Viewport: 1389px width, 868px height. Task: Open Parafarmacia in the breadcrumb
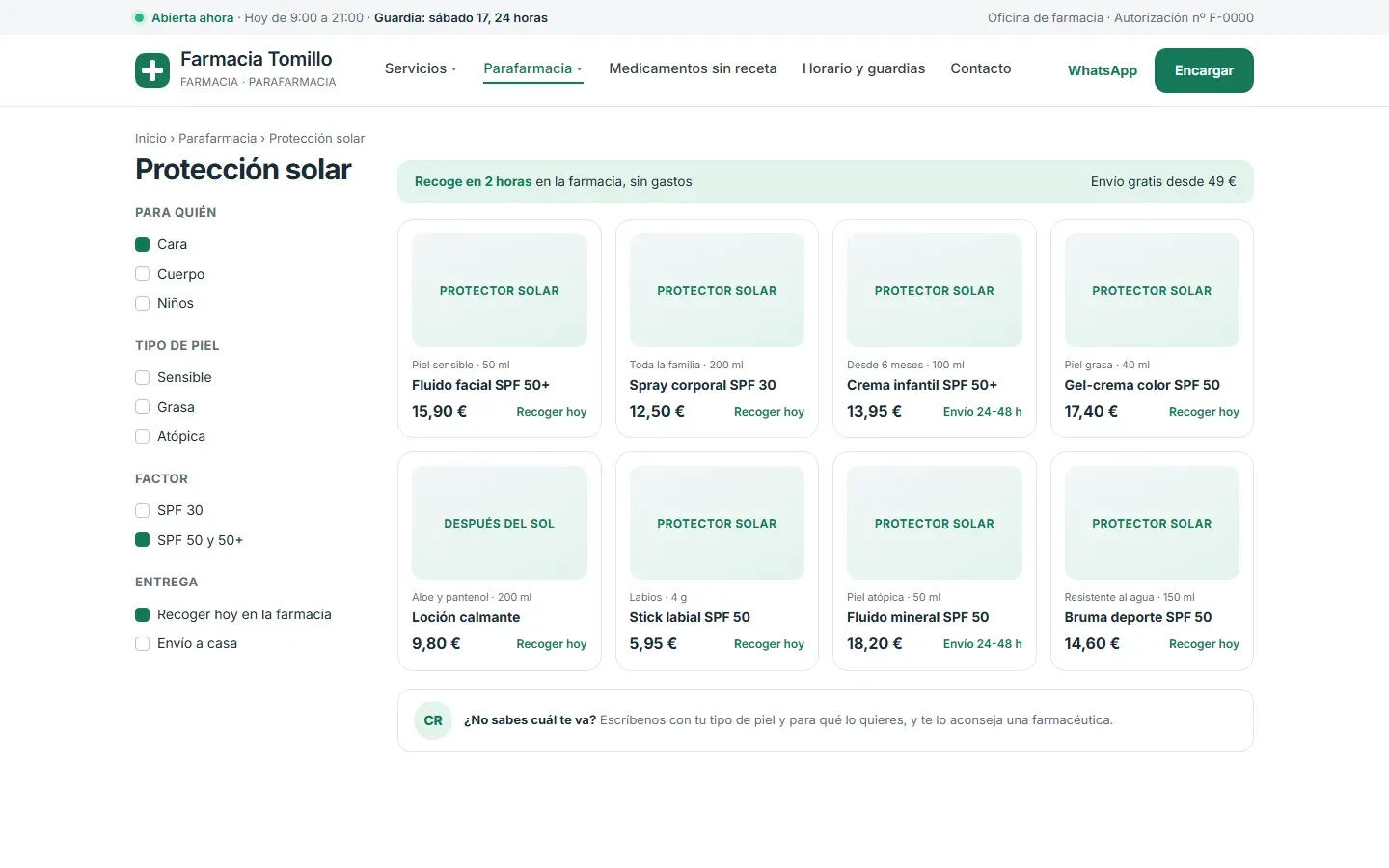click(x=218, y=139)
